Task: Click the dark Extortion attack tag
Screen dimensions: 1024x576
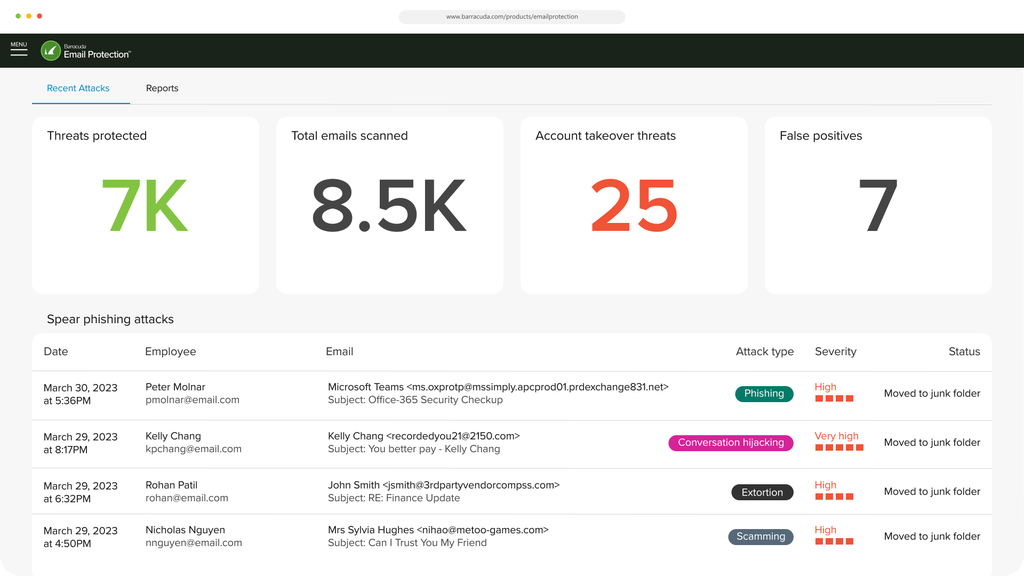Action: pyautogui.click(x=762, y=492)
